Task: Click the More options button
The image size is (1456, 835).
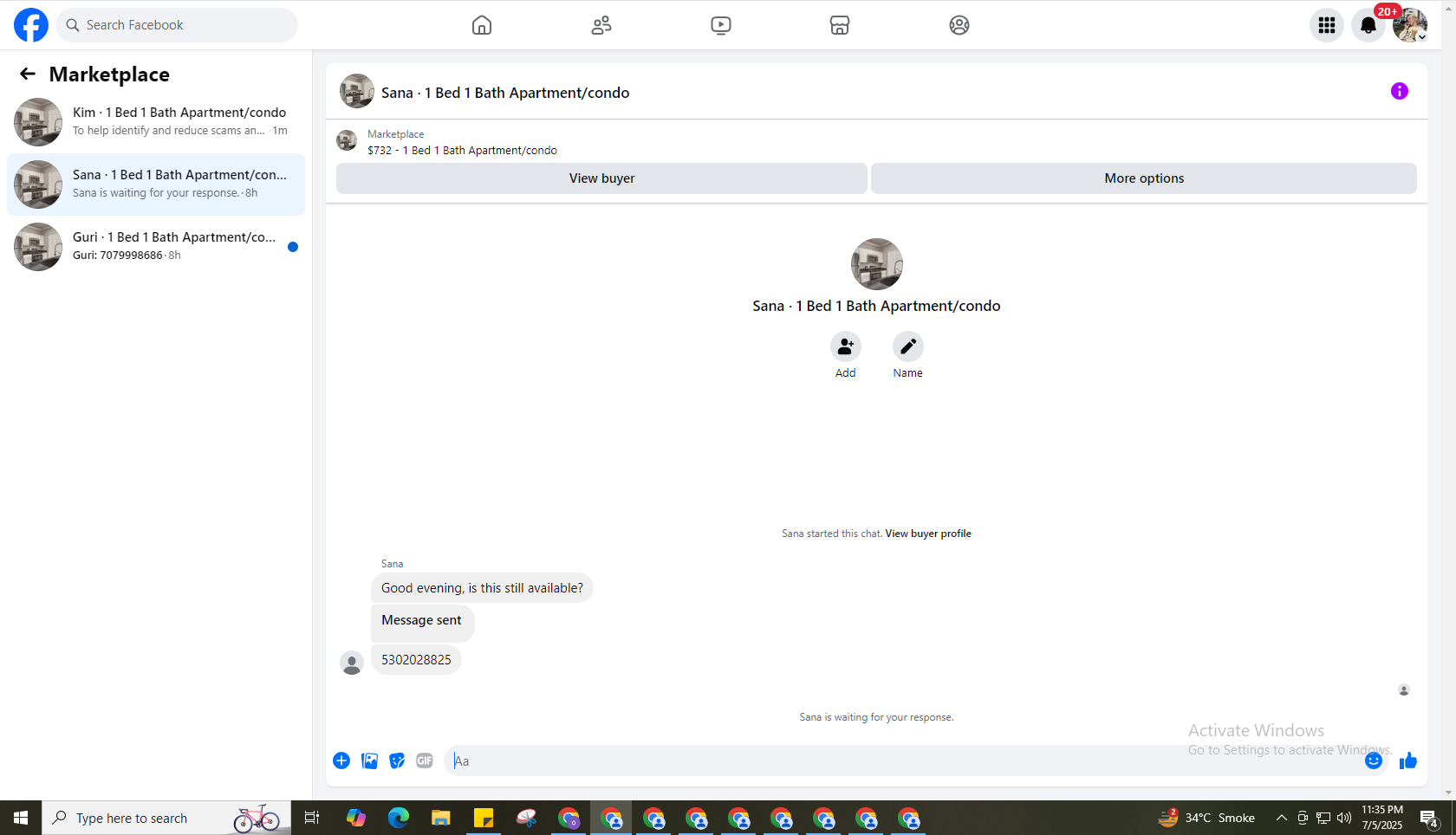Action: [x=1144, y=178]
